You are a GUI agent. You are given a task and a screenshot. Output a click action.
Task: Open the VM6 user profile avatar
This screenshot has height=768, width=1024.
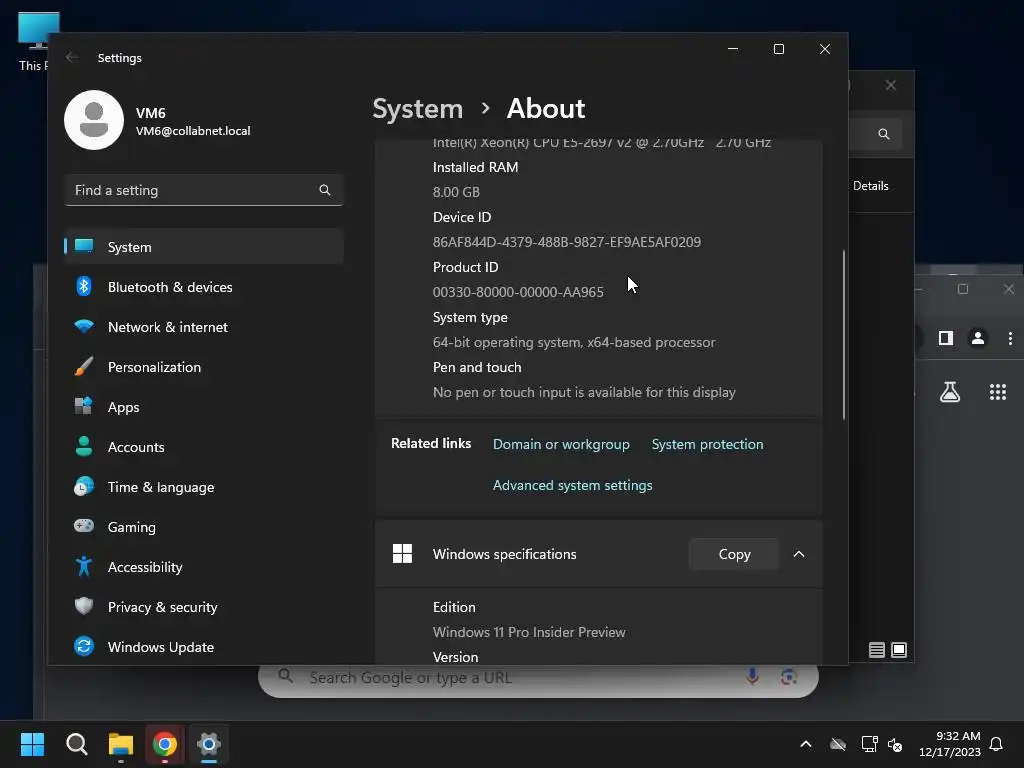click(94, 120)
